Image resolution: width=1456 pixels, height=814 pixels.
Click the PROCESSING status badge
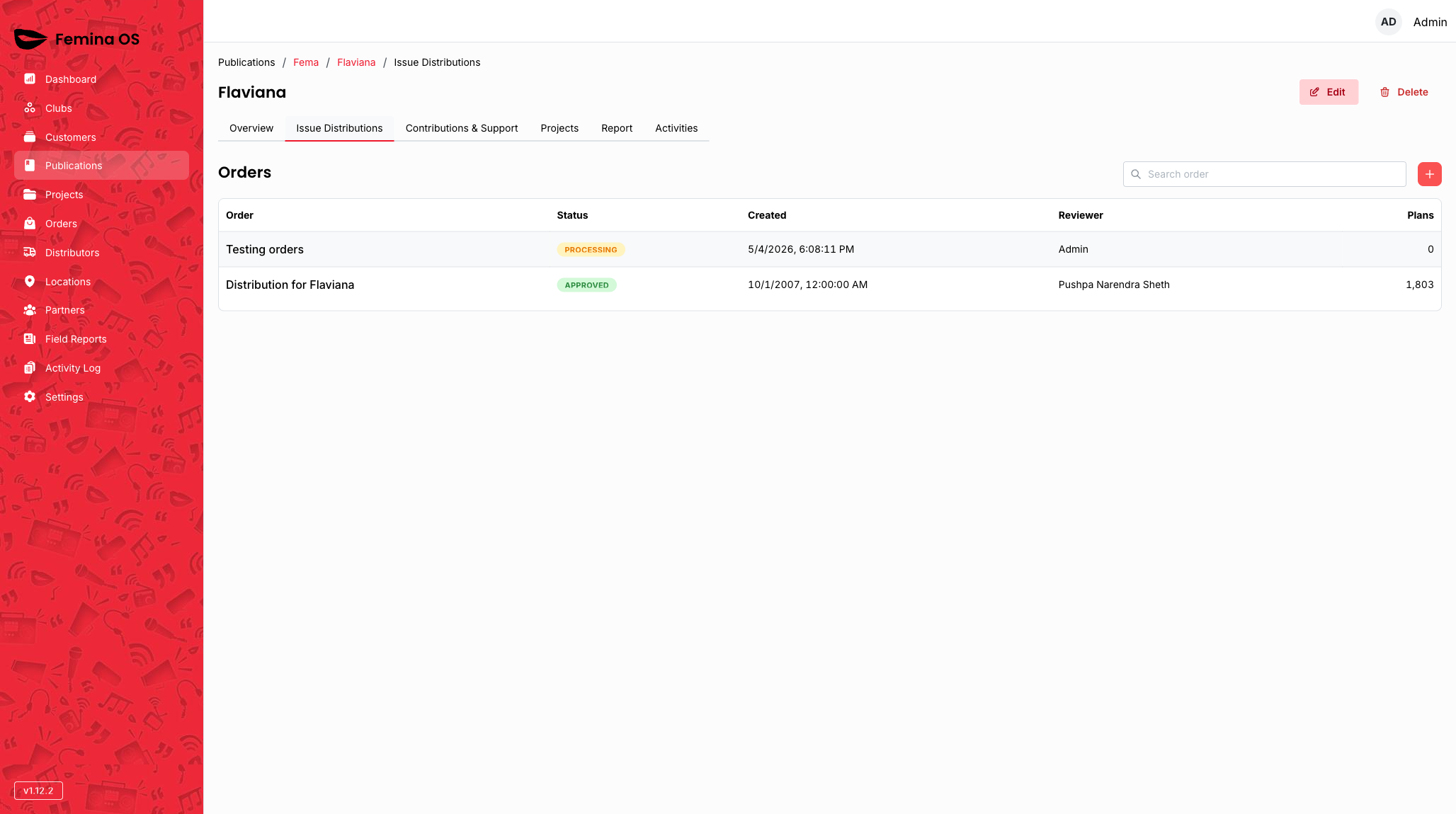[591, 250]
